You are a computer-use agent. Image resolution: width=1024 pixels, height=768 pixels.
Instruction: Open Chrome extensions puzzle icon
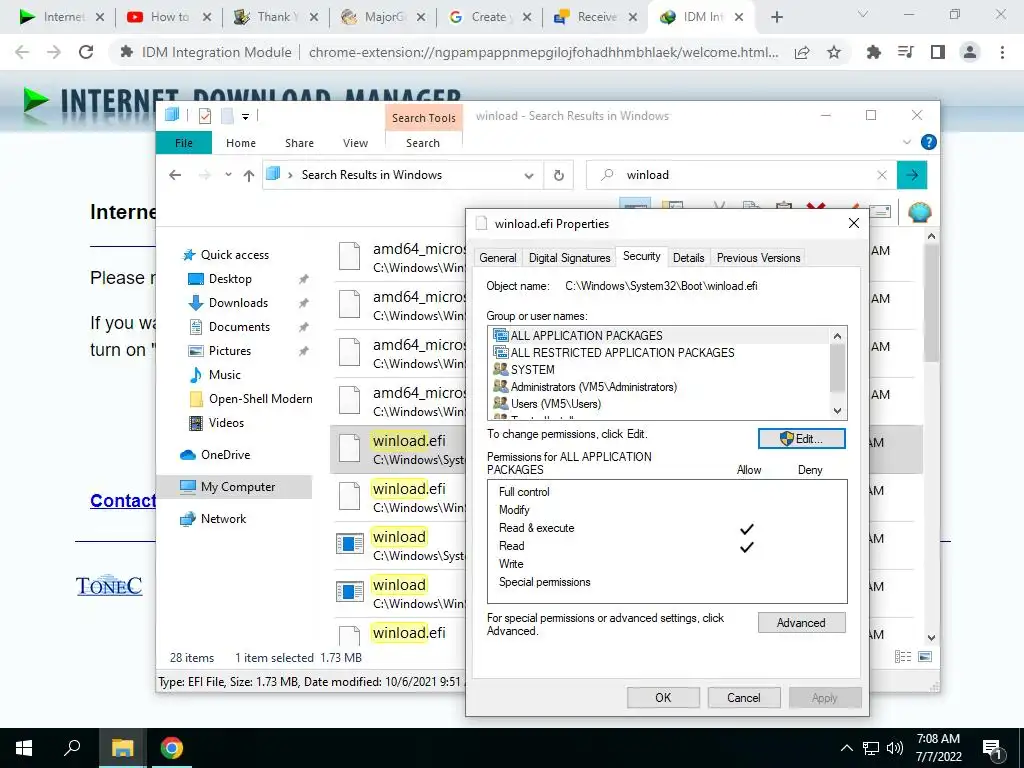[873, 52]
